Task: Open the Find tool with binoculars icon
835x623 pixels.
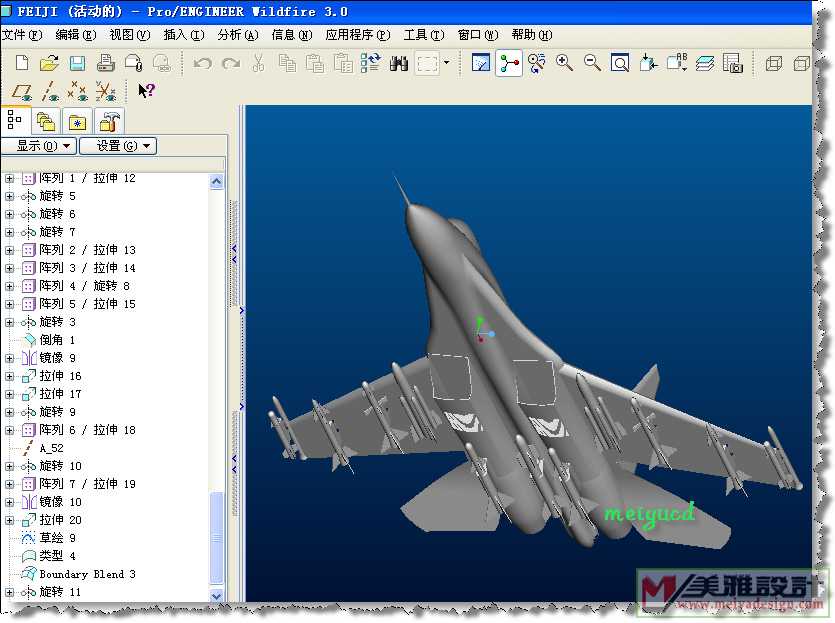Action: [x=399, y=63]
